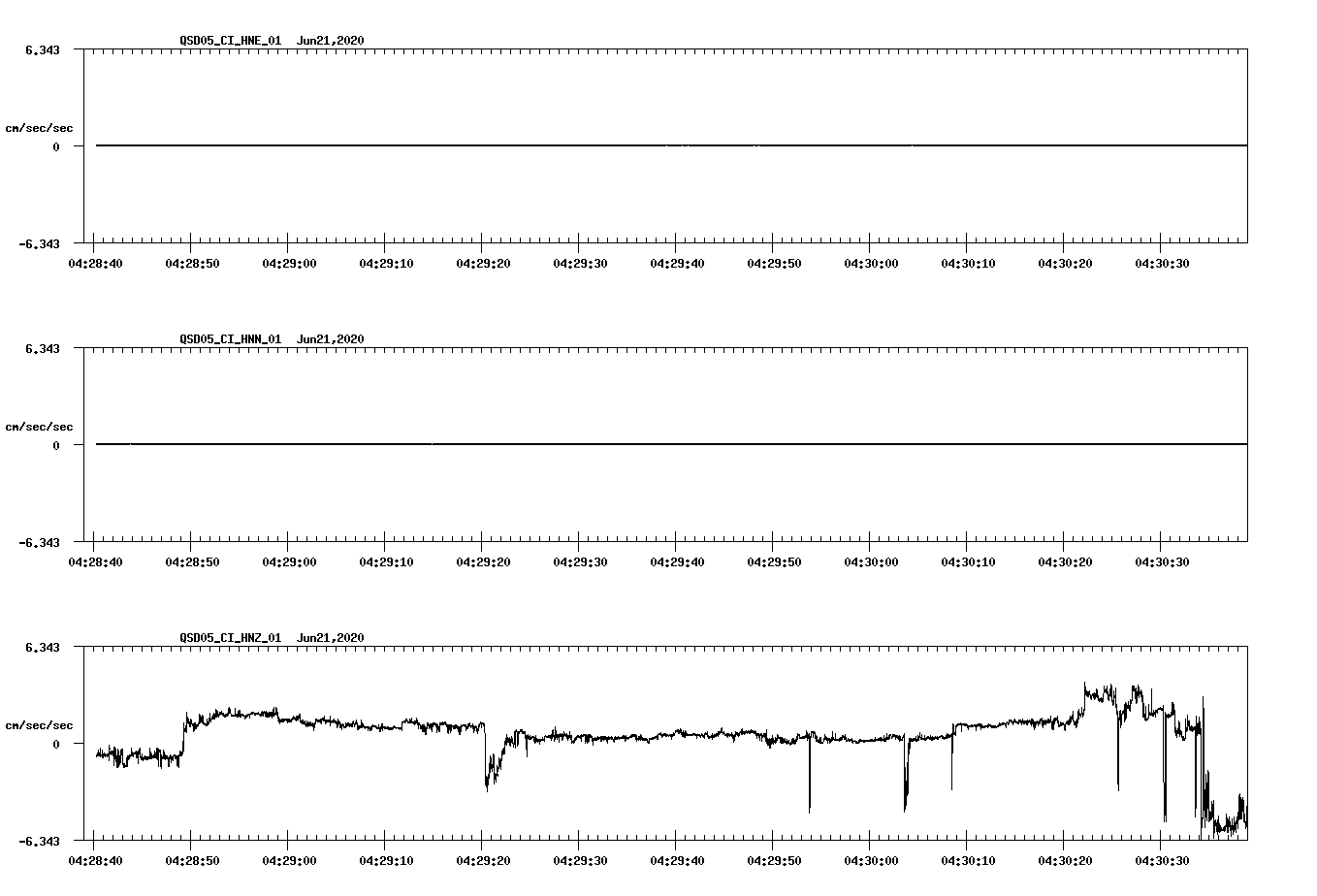Click the 04:29:30 time label under HNE plot
Screen dimensions: 1317x896
click(580, 264)
